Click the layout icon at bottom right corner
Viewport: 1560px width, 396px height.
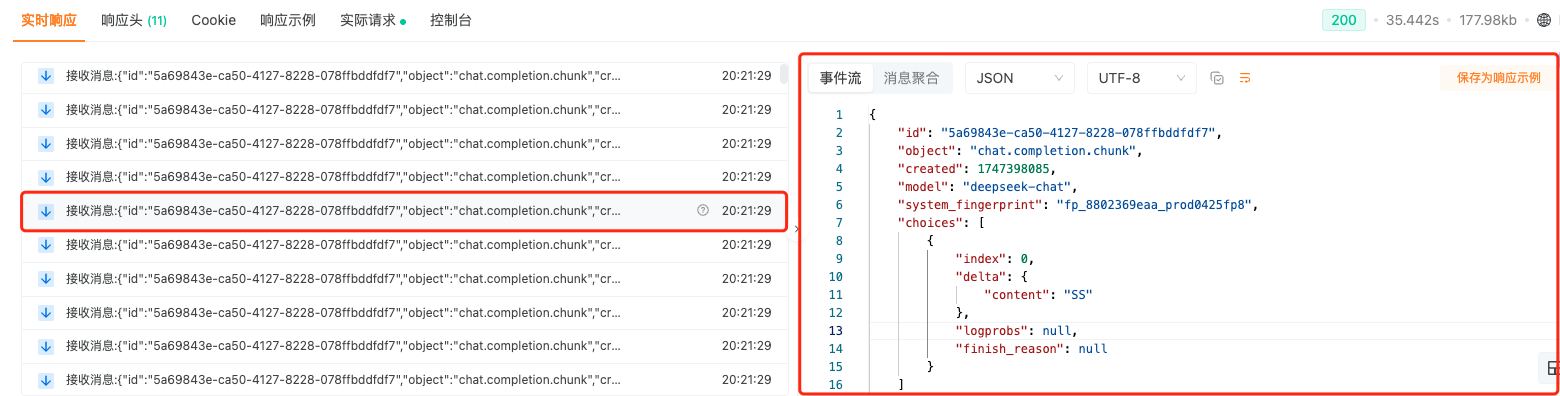(1551, 369)
